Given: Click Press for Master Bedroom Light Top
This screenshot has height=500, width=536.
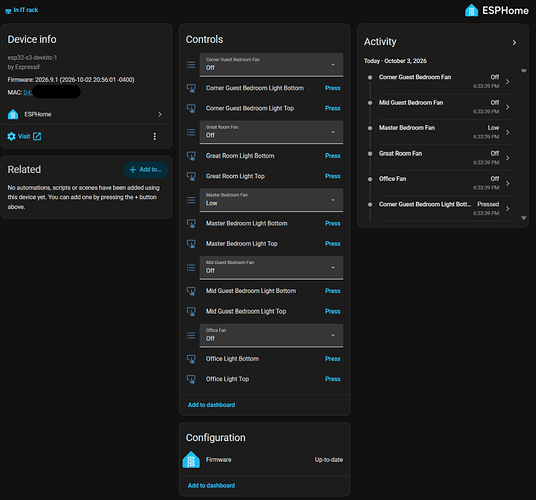Looking at the screenshot, I should (x=333, y=244).
